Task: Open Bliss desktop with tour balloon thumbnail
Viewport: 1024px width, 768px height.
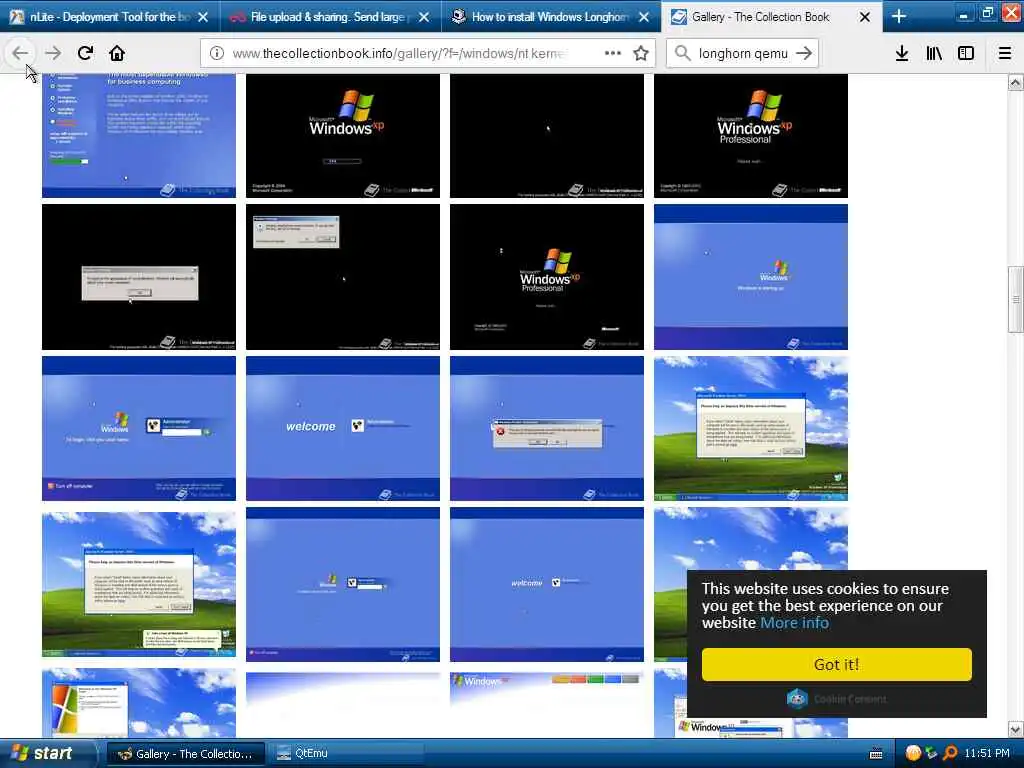Action: pos(139,584)
